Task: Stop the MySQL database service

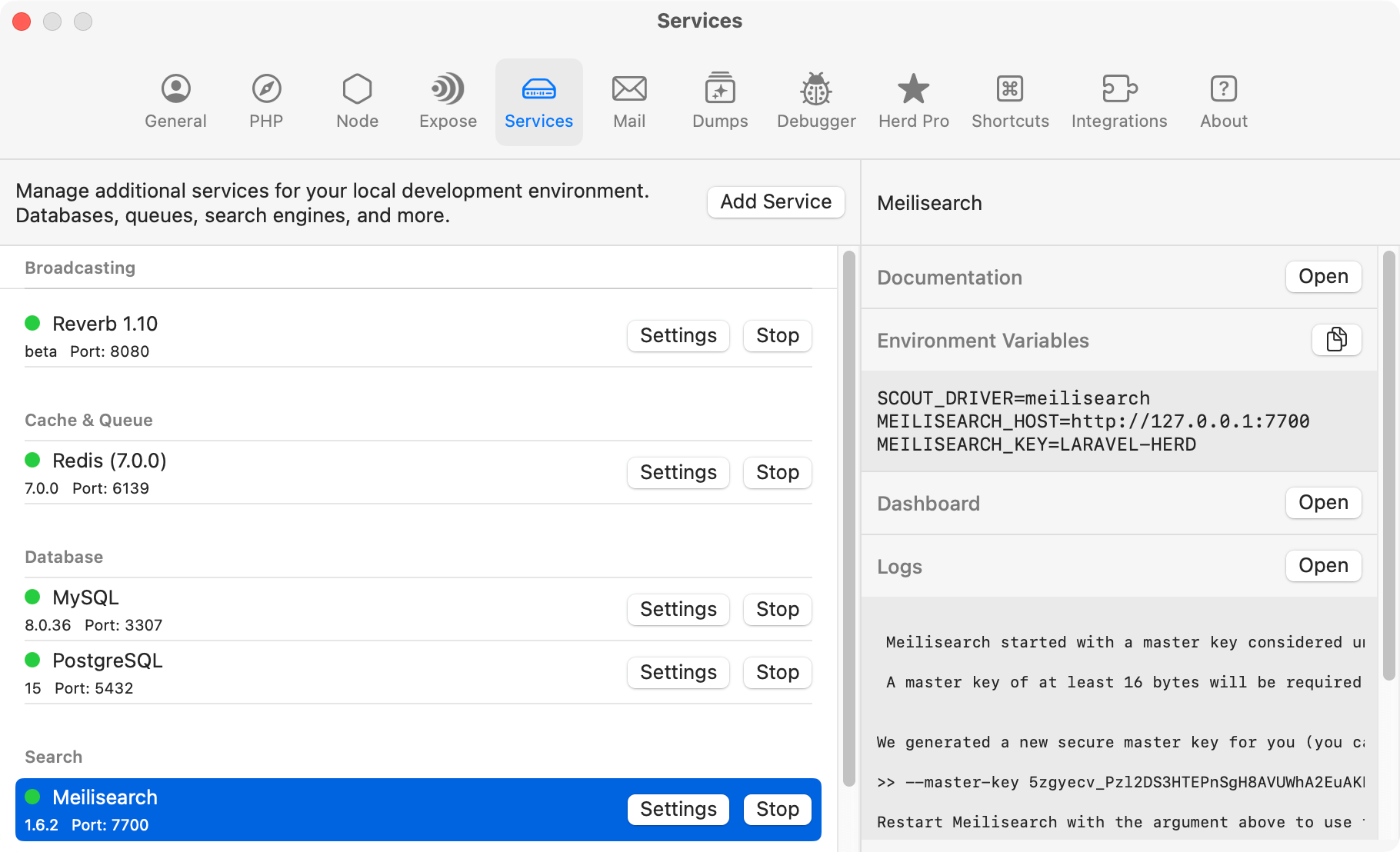Action: coord(777,609)
